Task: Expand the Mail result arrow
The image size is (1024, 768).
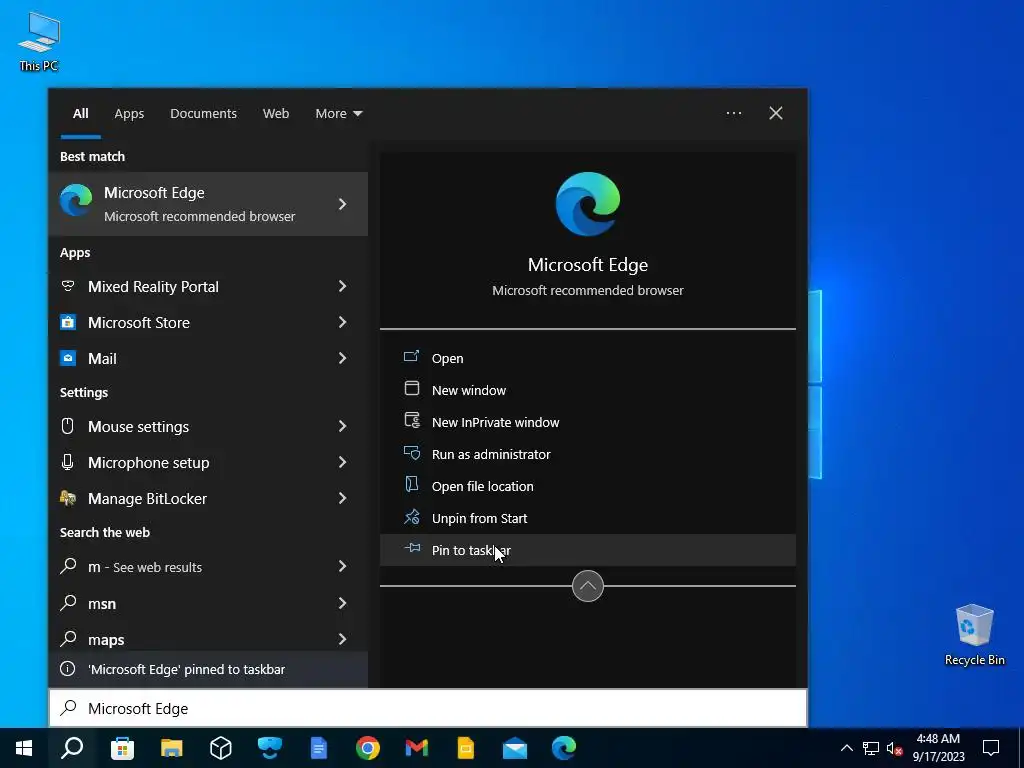Action: click(342, 358)
